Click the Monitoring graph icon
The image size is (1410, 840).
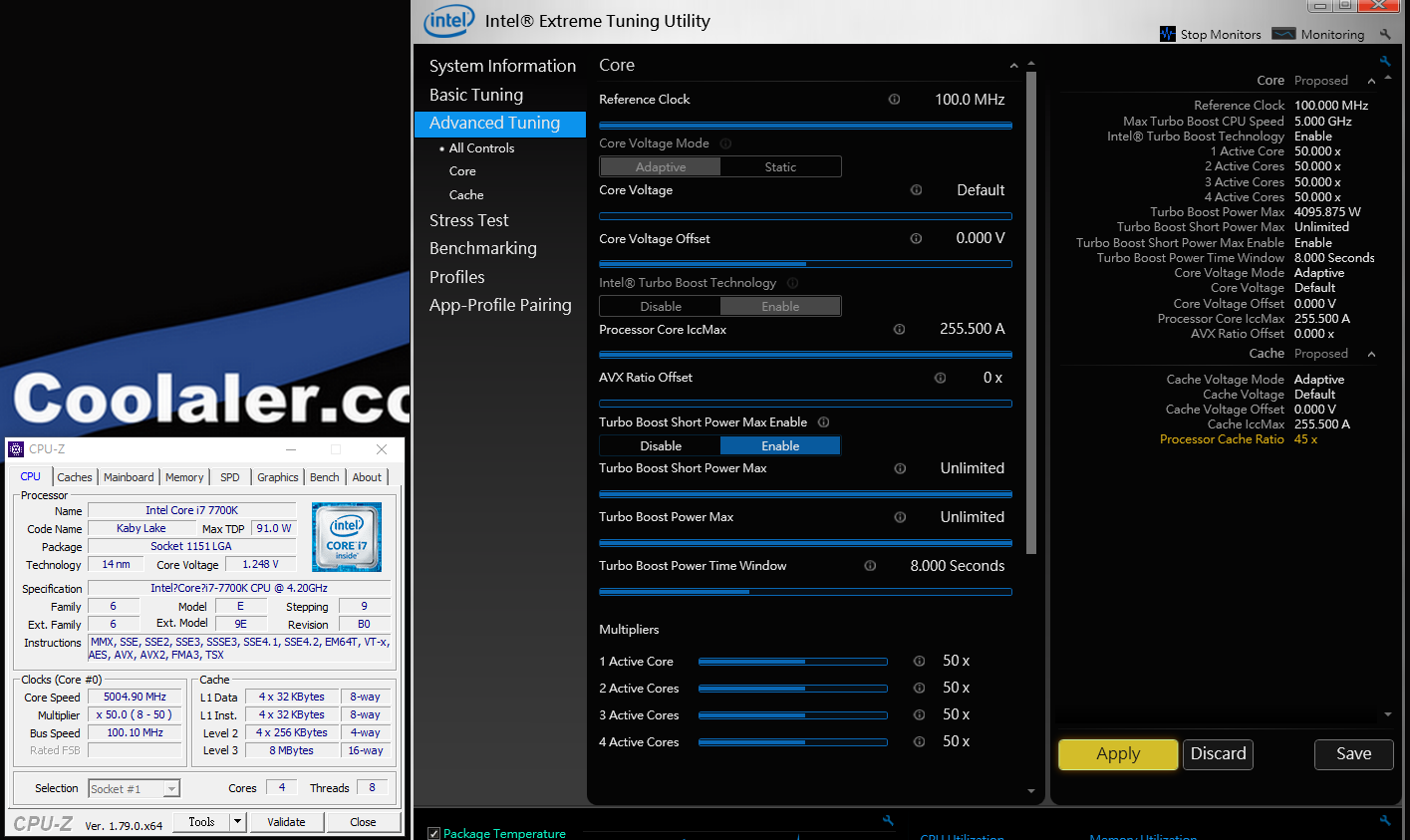[x=1284, y=34]
